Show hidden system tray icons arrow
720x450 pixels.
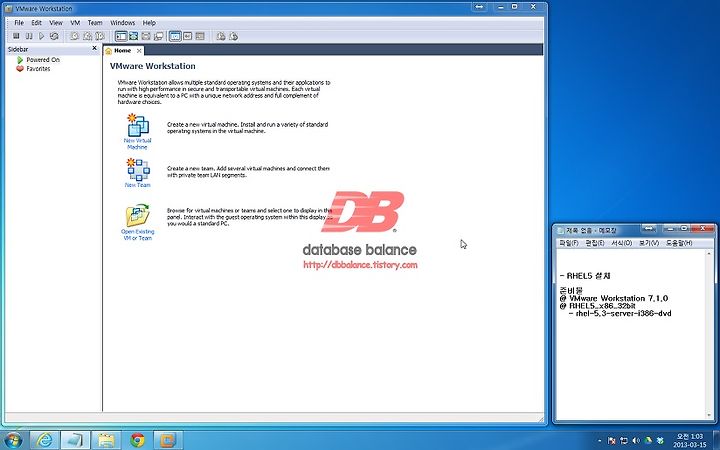coord(599,441)
